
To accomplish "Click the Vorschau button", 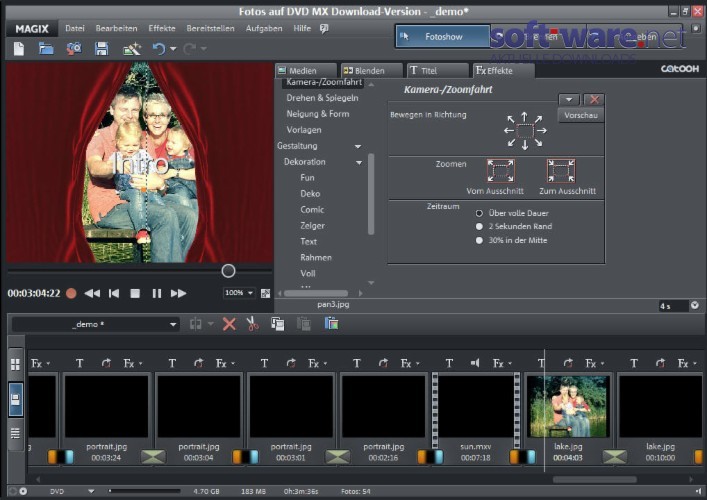I will coord(581,115).
